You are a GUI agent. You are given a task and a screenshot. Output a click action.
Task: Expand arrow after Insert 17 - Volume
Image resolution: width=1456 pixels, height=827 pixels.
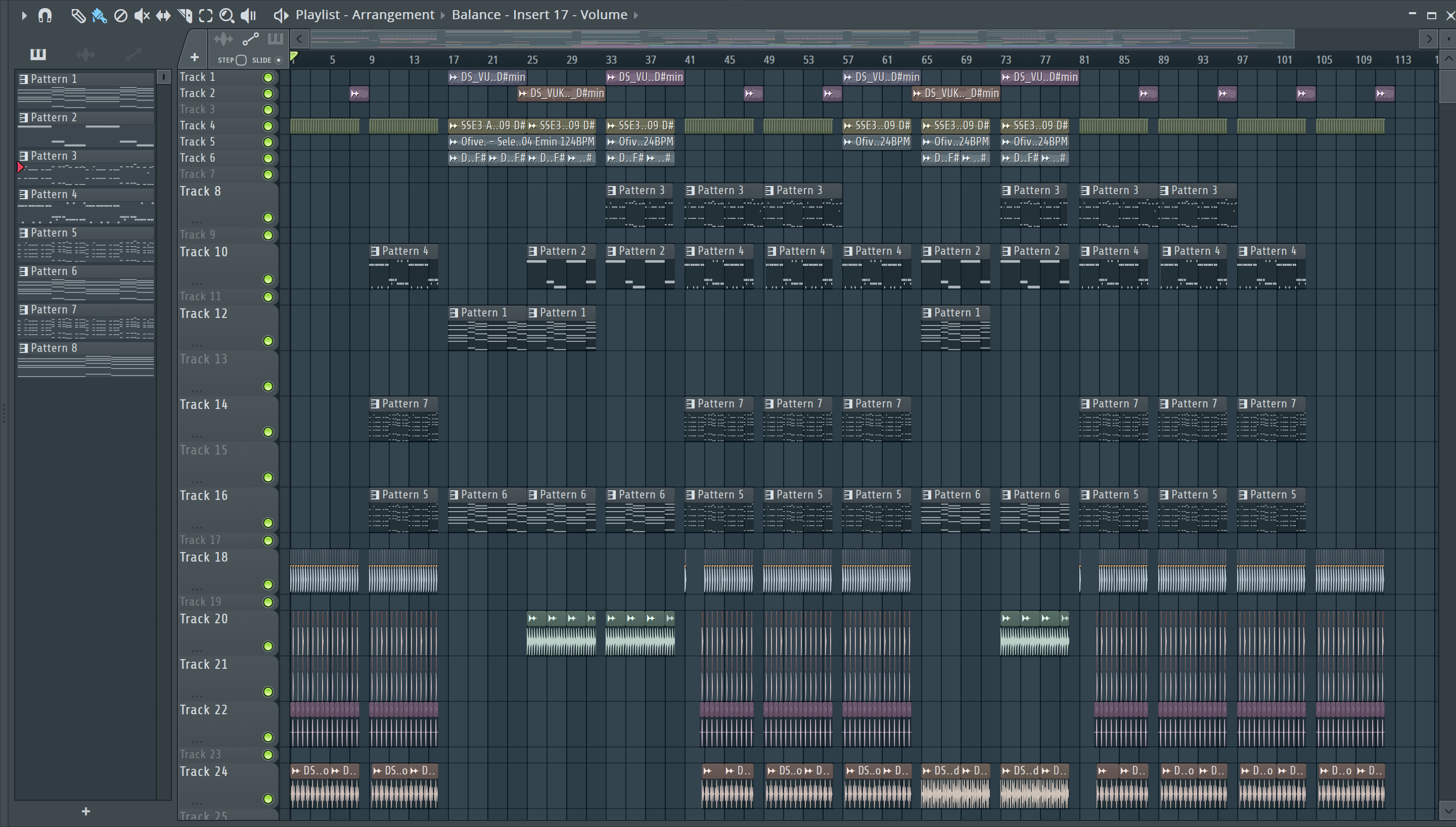tap(636, 15)
